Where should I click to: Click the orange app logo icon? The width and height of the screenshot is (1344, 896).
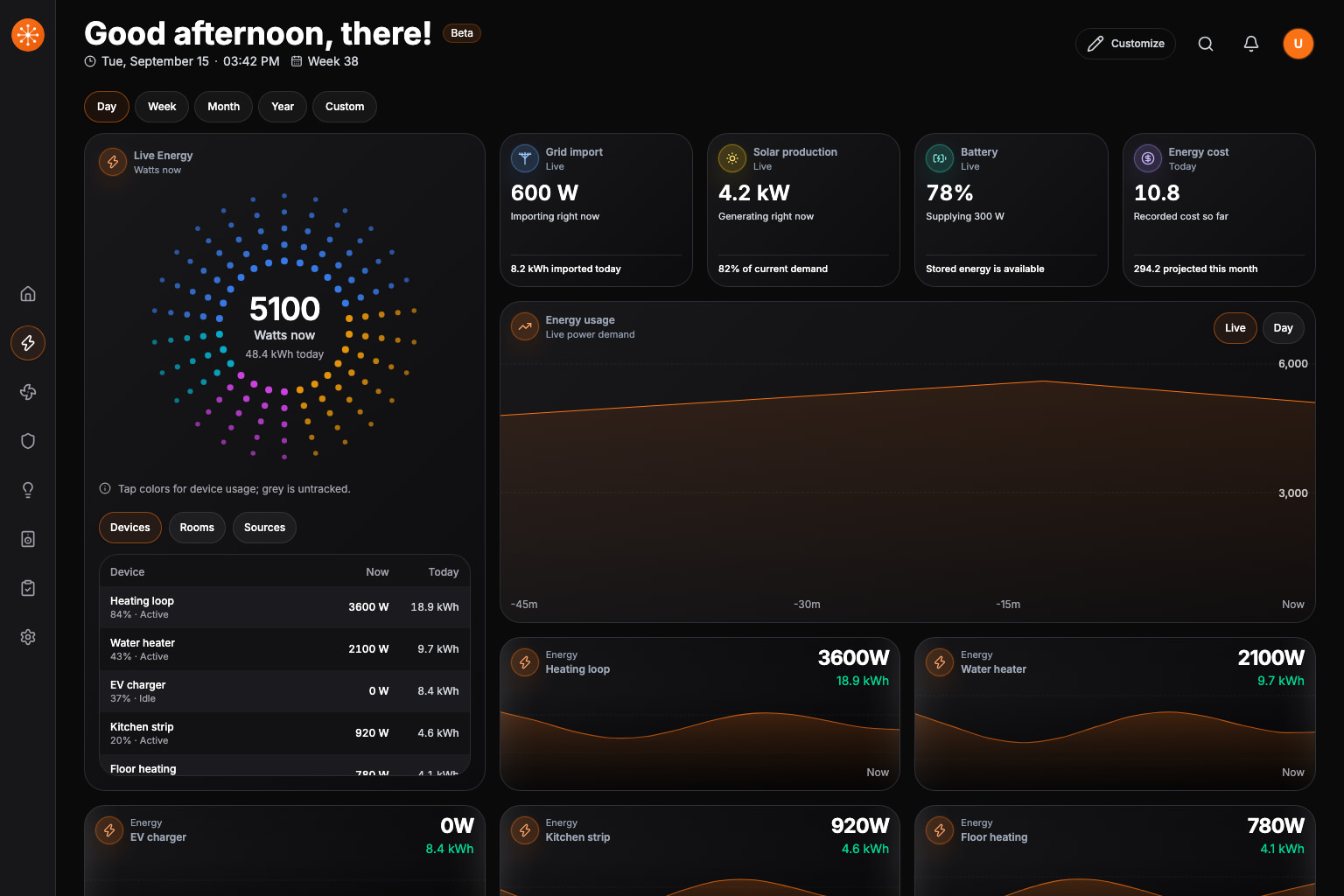28,35
